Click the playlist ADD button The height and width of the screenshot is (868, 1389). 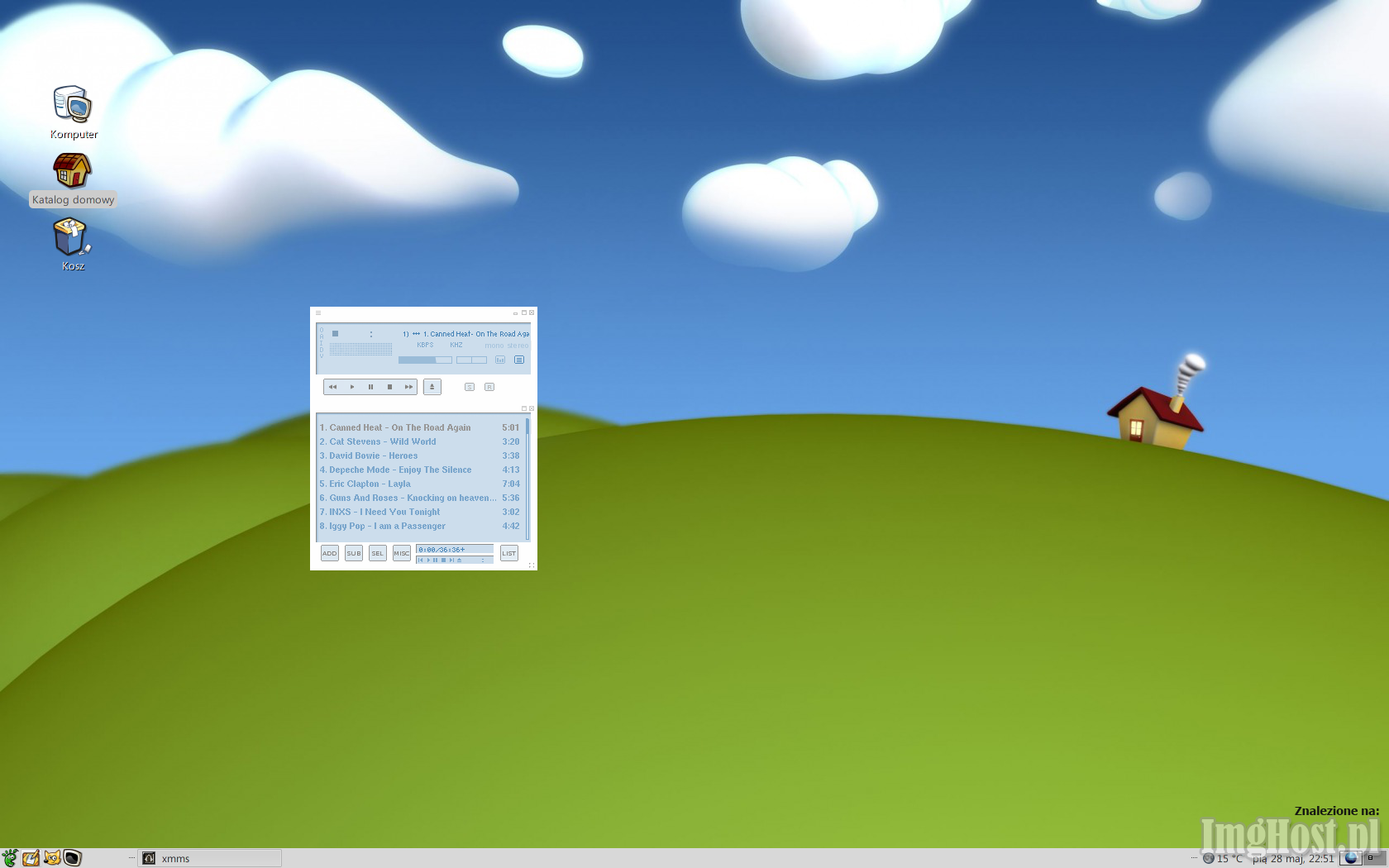click(330, 553)
